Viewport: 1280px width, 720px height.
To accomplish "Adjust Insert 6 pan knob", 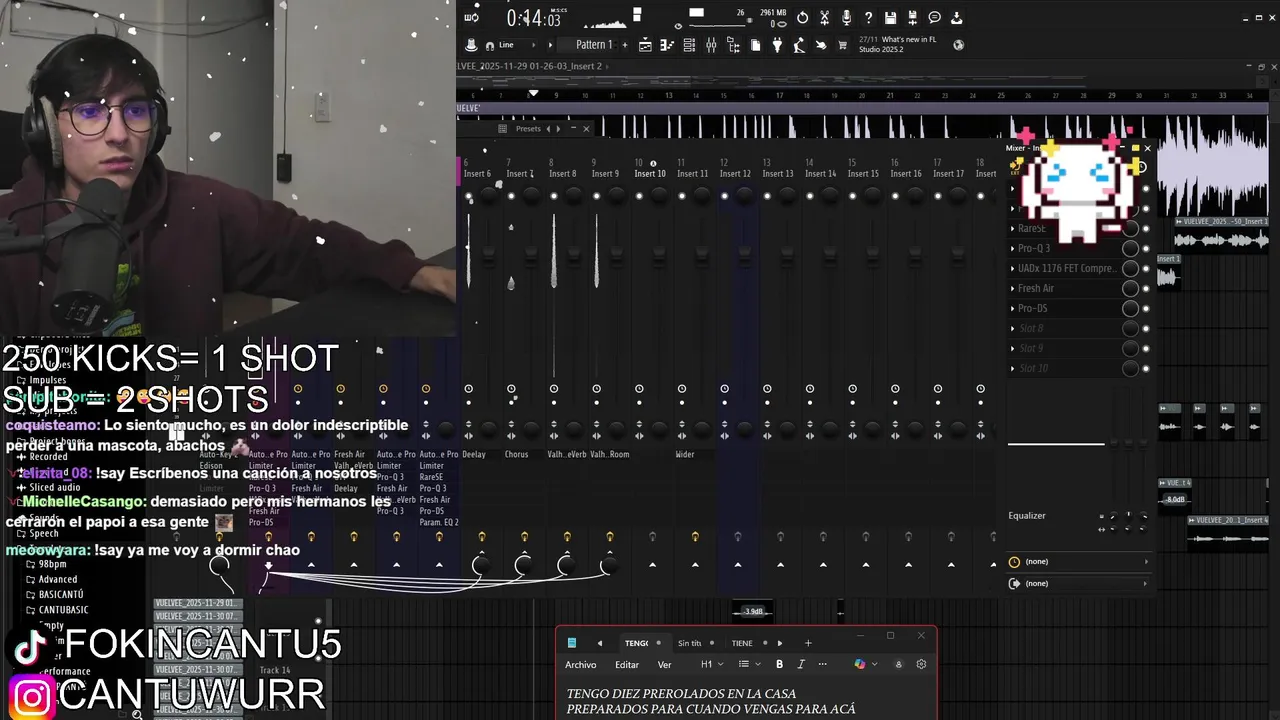I will click(489, 196).
